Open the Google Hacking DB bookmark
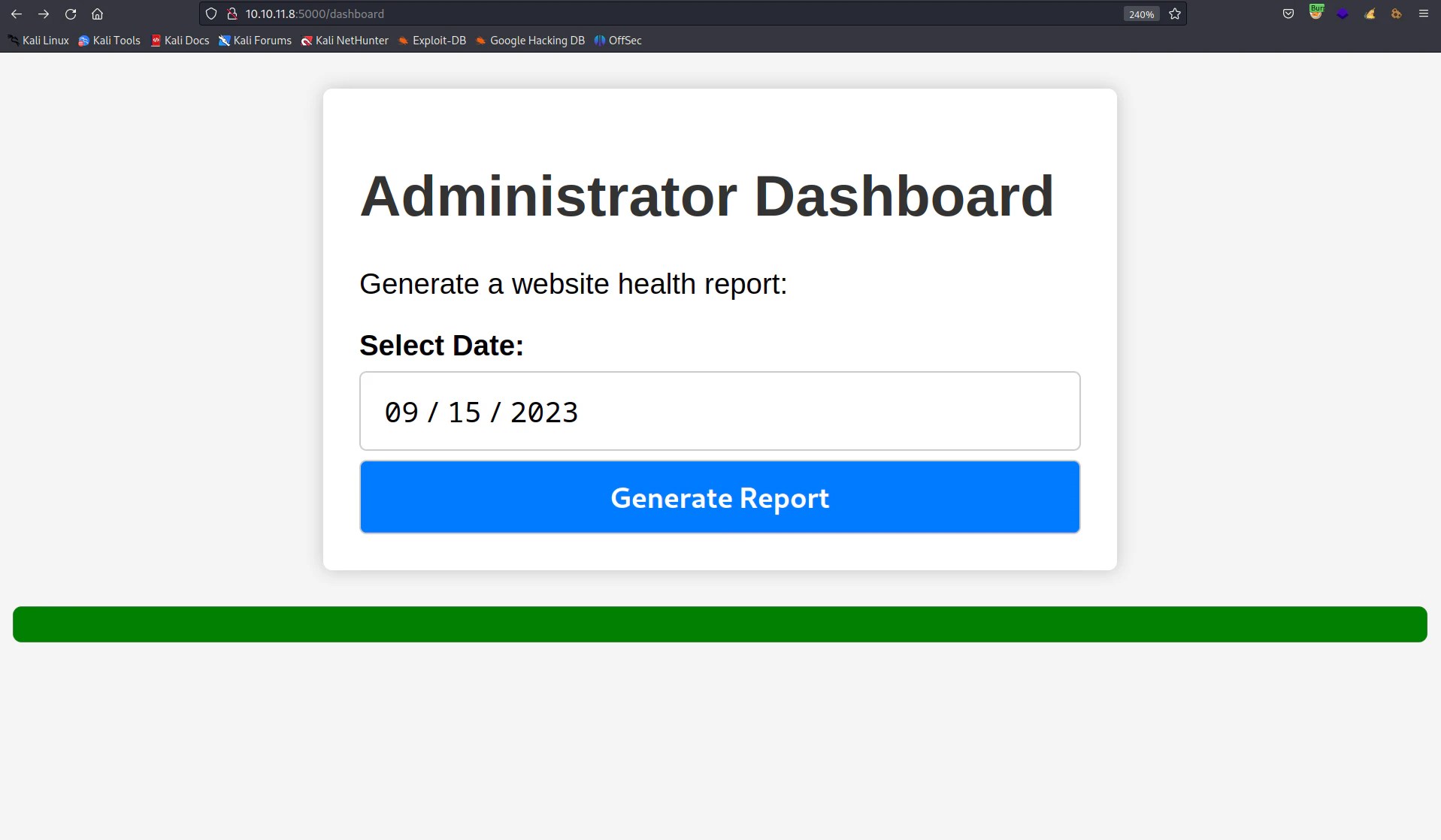Screen dimensions: 1441x840 pos(531,41)
